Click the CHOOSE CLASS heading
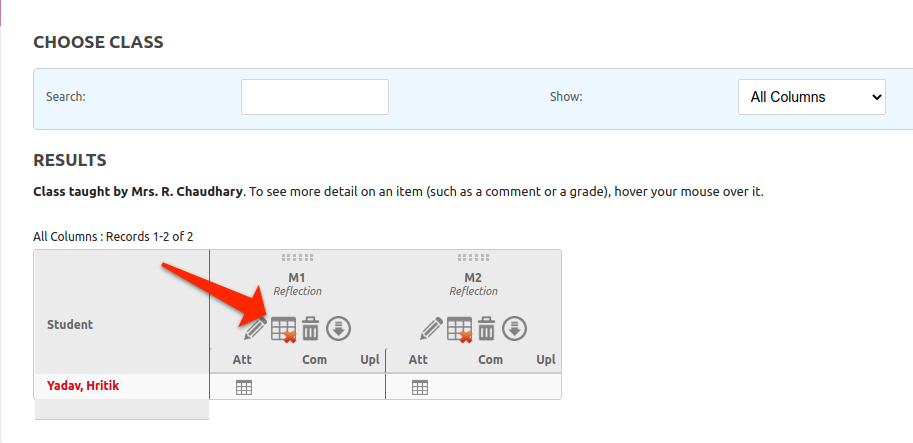 click(98, 42)
